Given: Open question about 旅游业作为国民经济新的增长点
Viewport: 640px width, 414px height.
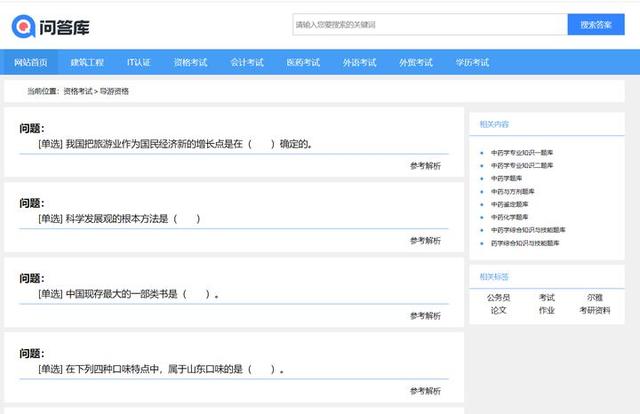Looking at the screenshot, I should [x=175, y=144].
